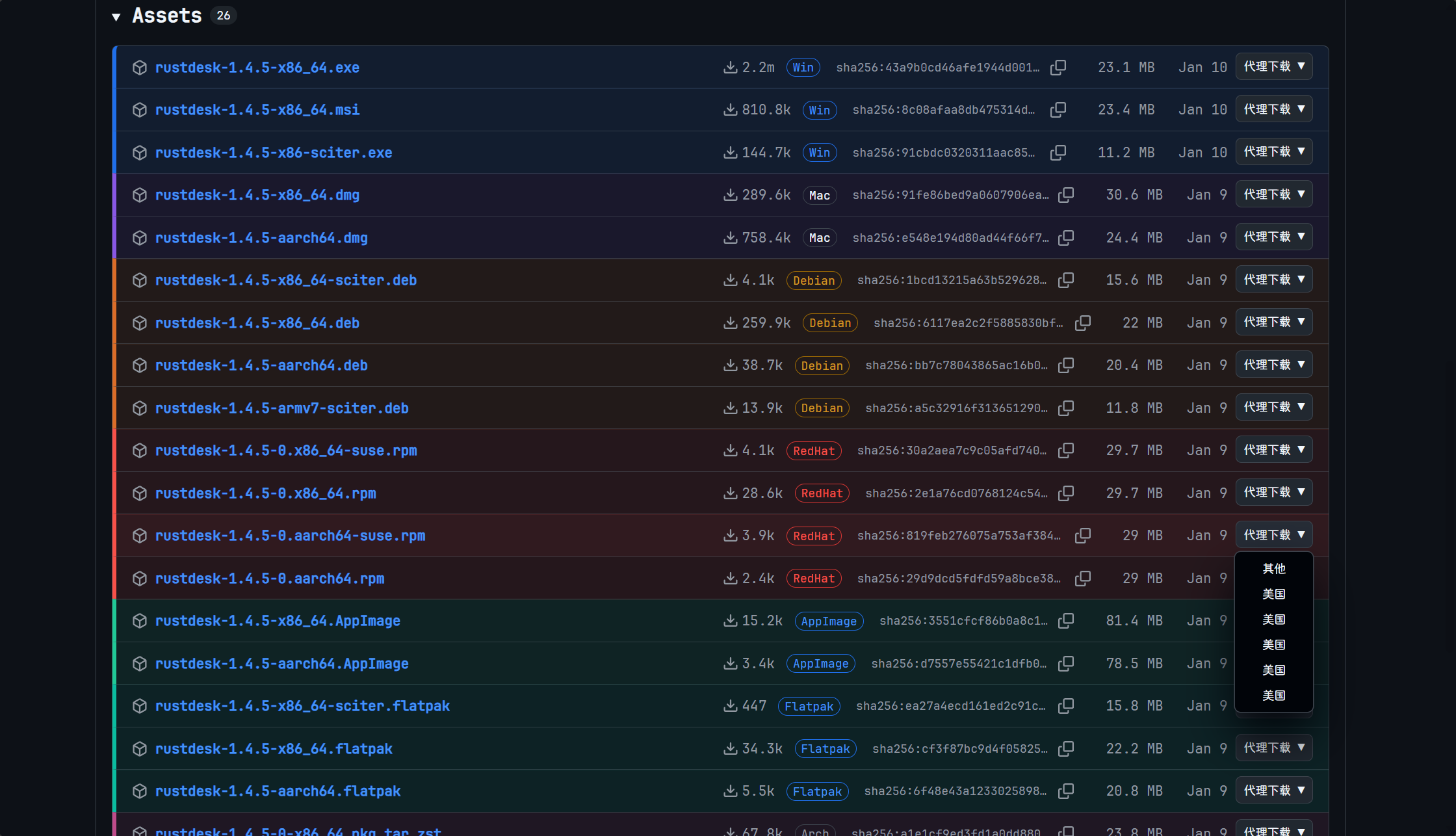Click Win tag on x86-sciter.exe row
1456x836 pixels.
820,153
